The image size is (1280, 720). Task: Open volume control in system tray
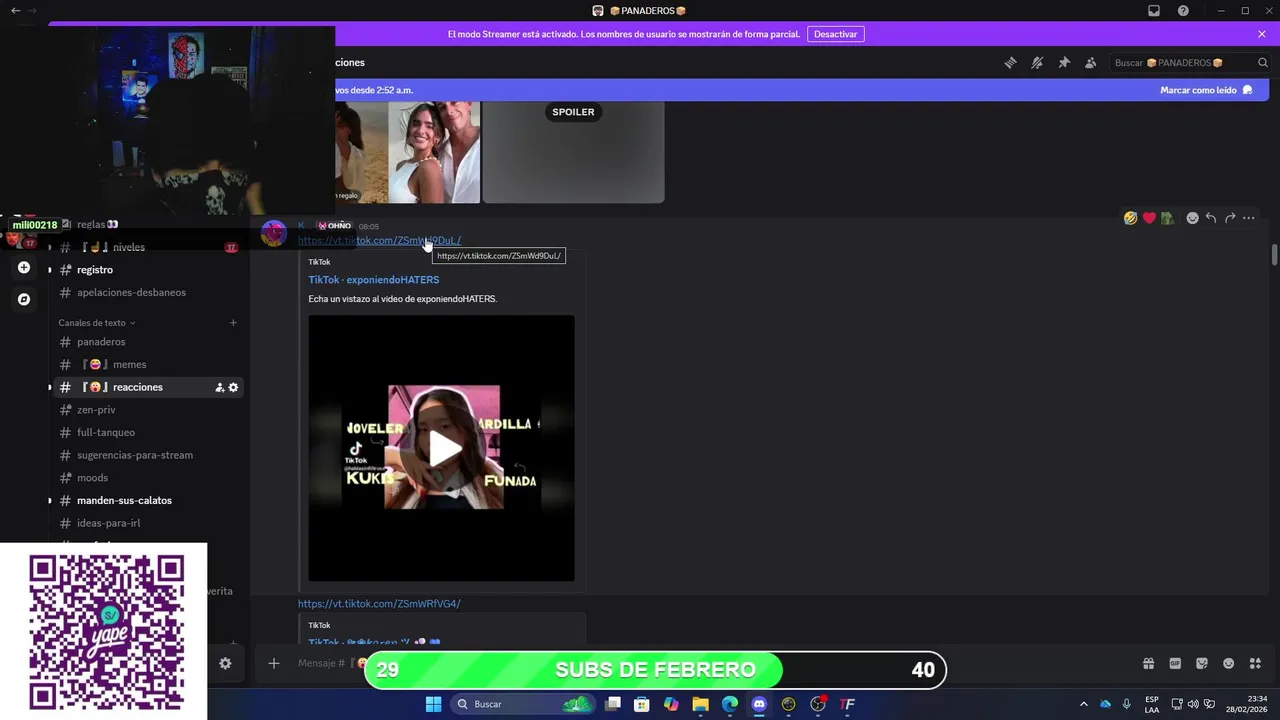(1193, 704)
